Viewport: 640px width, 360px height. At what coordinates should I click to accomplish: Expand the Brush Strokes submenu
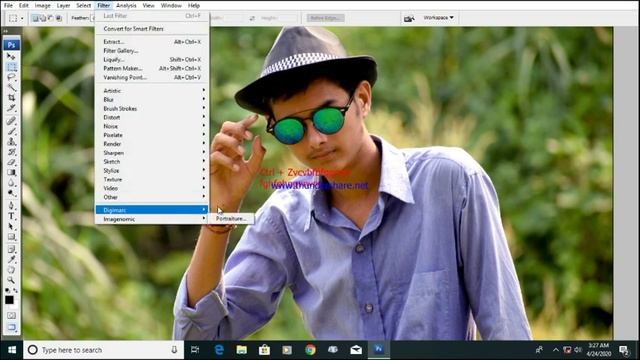point(152,109)
